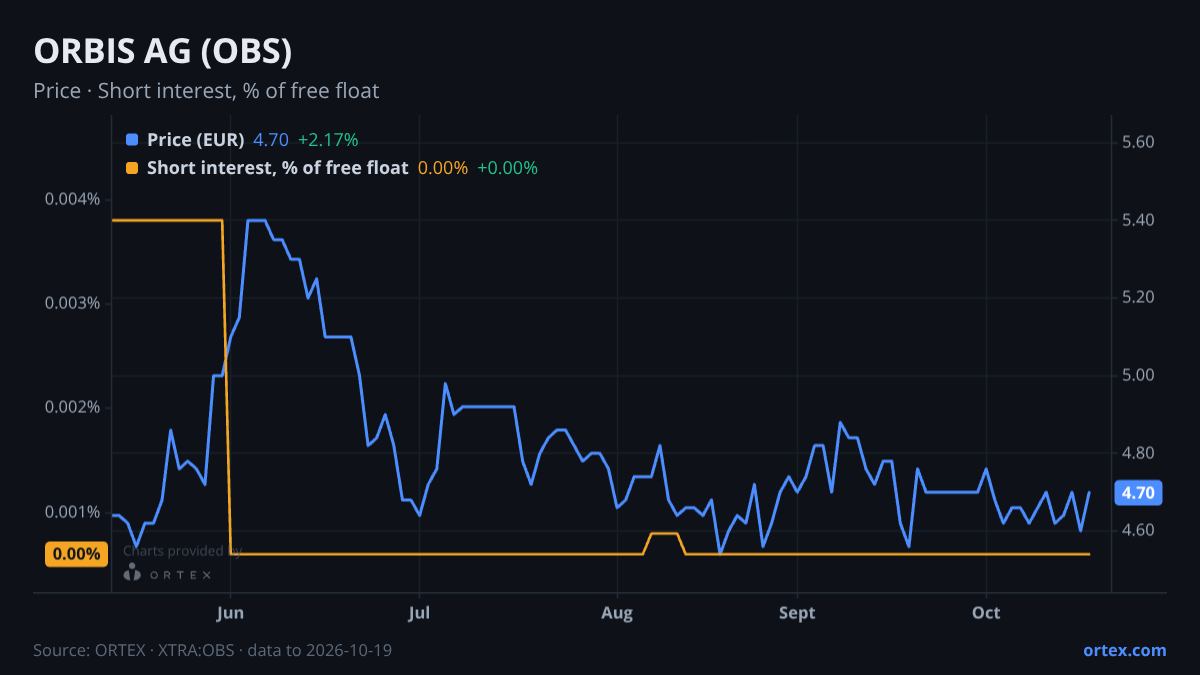Click the orange 0.00% short interest tag
1200x675 pixels.
pyautogui.click(x=75, y=554)
